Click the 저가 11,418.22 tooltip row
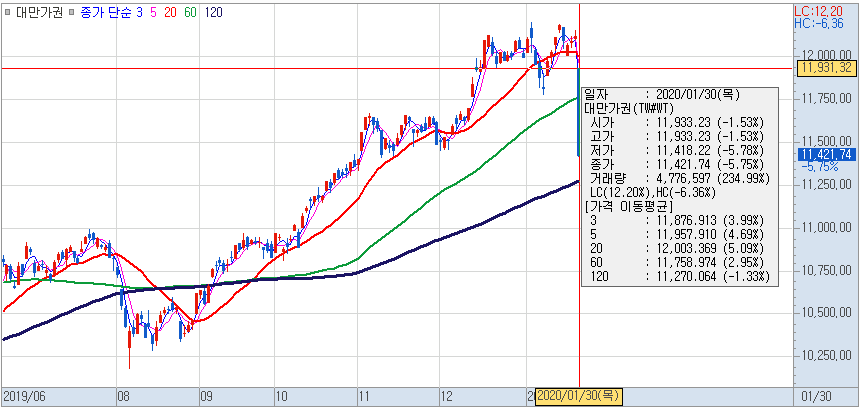 (677, 150)
